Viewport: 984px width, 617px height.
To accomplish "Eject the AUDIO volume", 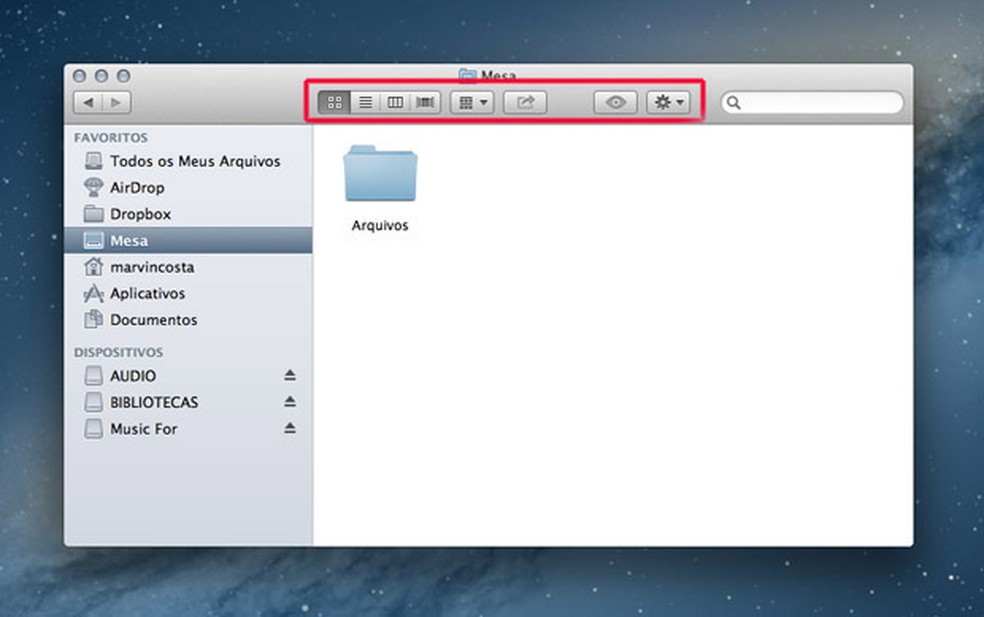I will point(289,375).
